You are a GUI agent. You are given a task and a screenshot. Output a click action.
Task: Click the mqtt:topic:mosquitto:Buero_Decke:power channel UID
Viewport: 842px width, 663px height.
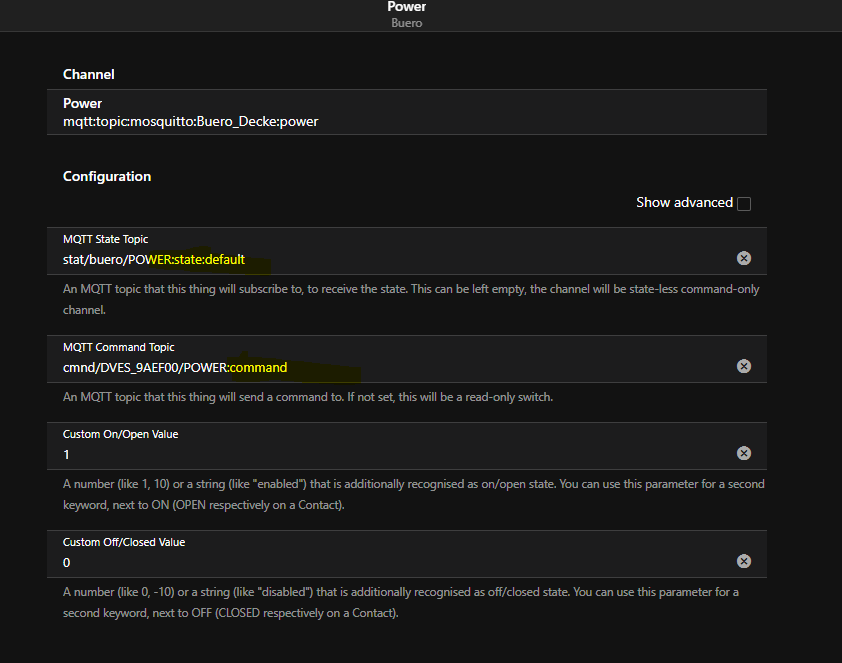pos(191,121)
